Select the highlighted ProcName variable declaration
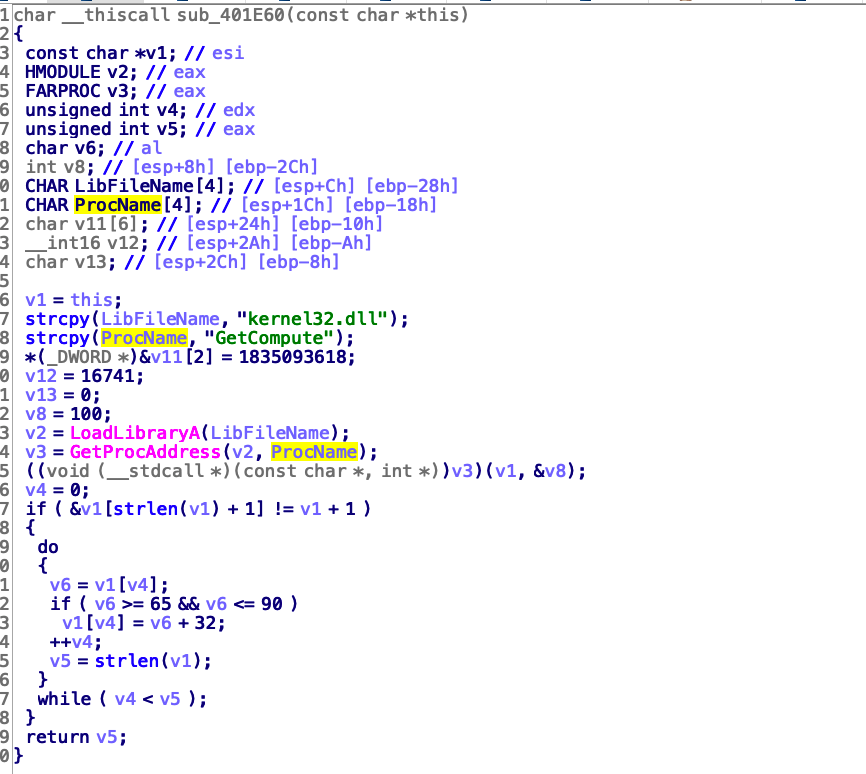 click(x=117, y=204)
